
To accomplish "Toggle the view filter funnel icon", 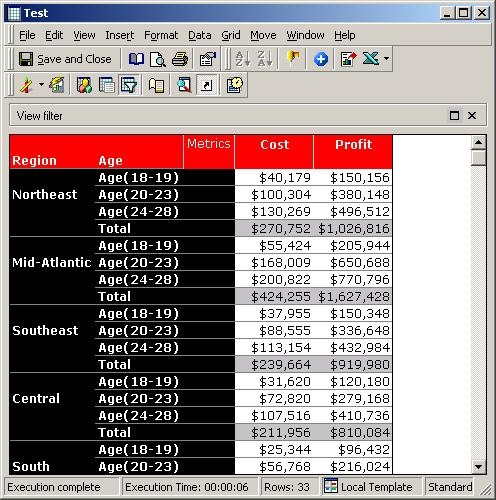I will [129, 85].
